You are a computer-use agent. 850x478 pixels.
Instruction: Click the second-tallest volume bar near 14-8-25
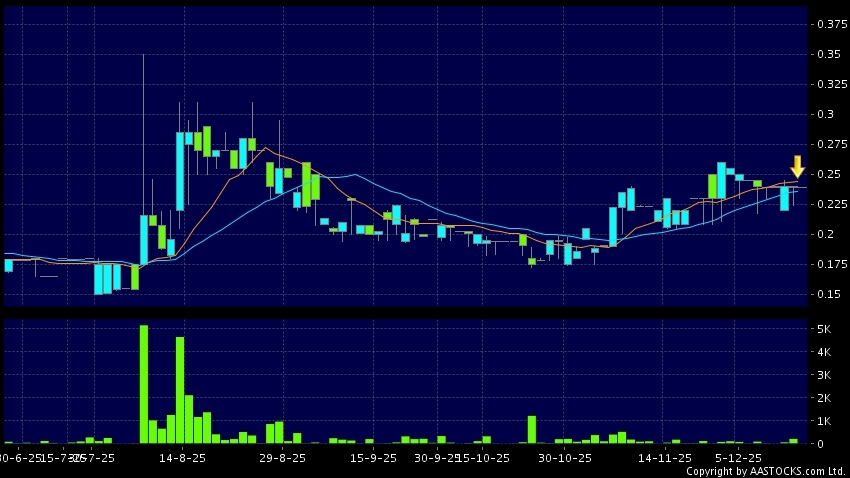coord(180,390)
